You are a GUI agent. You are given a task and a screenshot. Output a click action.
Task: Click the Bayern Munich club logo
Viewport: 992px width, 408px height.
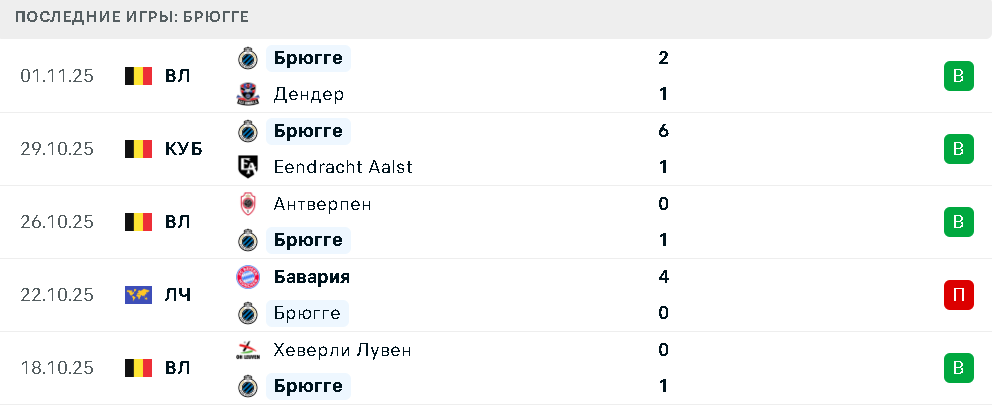247,277
